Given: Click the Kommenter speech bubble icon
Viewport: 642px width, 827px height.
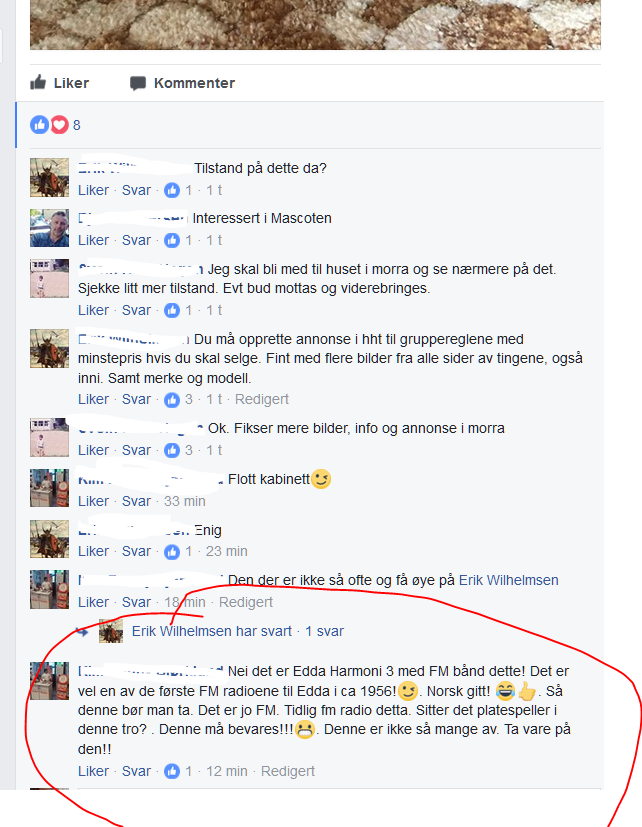Looking at the screenshot, I should pyautogui.click(x=138, y=83).
